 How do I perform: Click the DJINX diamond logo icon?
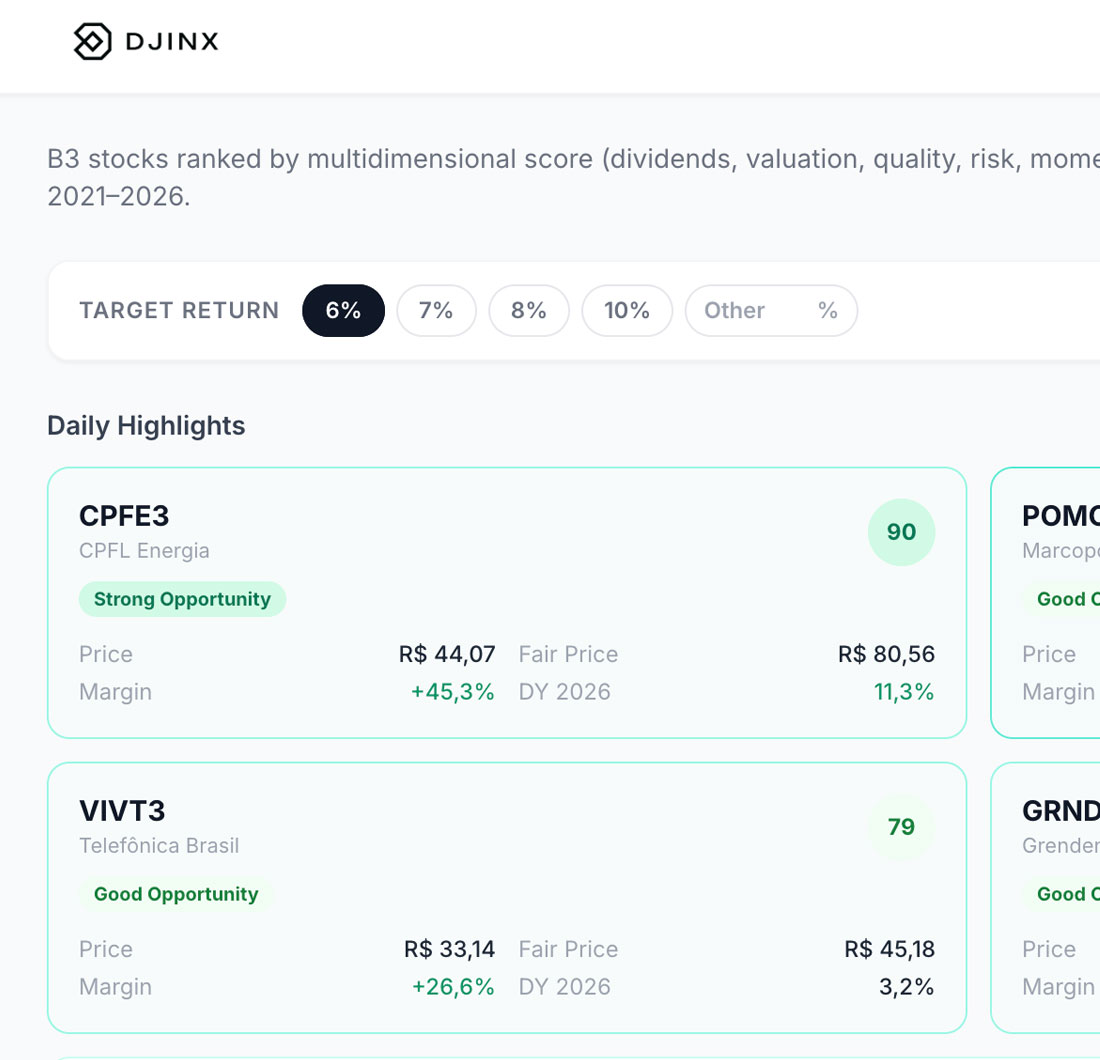(93, 41)
